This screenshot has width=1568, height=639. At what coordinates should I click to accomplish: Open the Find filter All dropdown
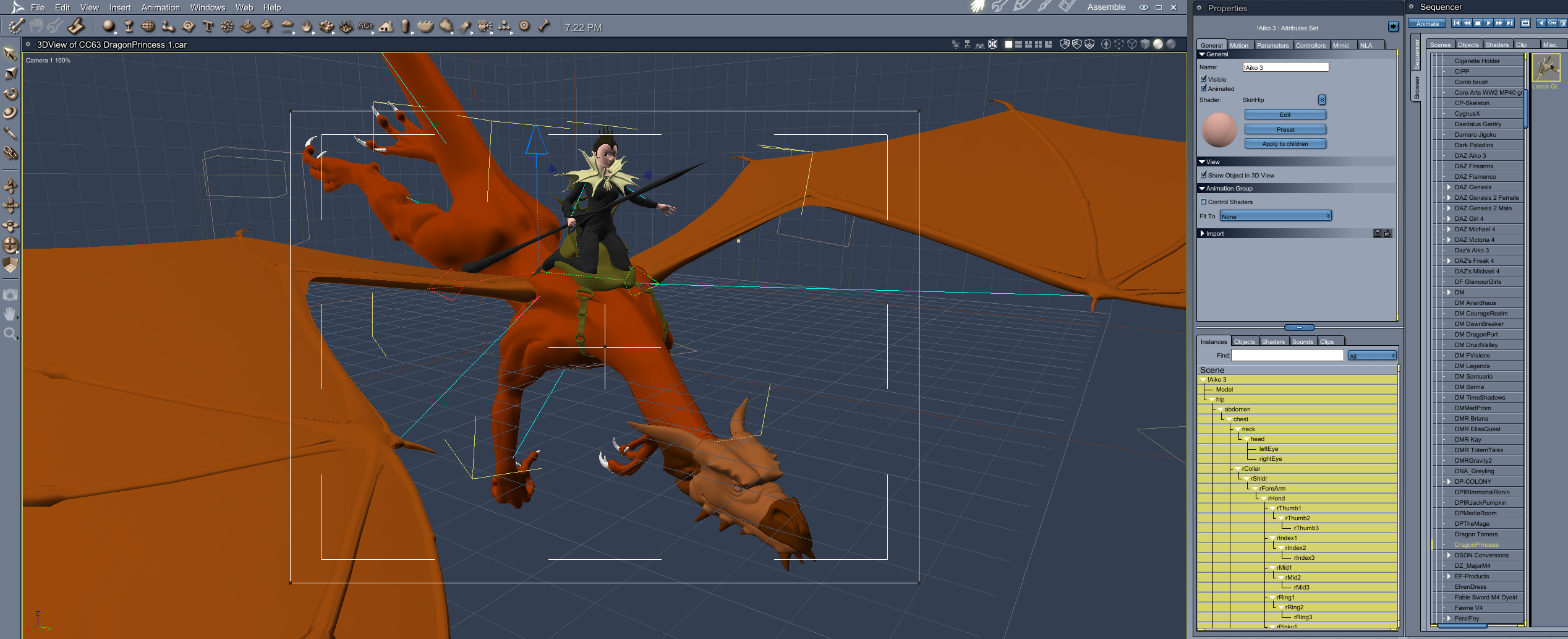click(1372, 356)
